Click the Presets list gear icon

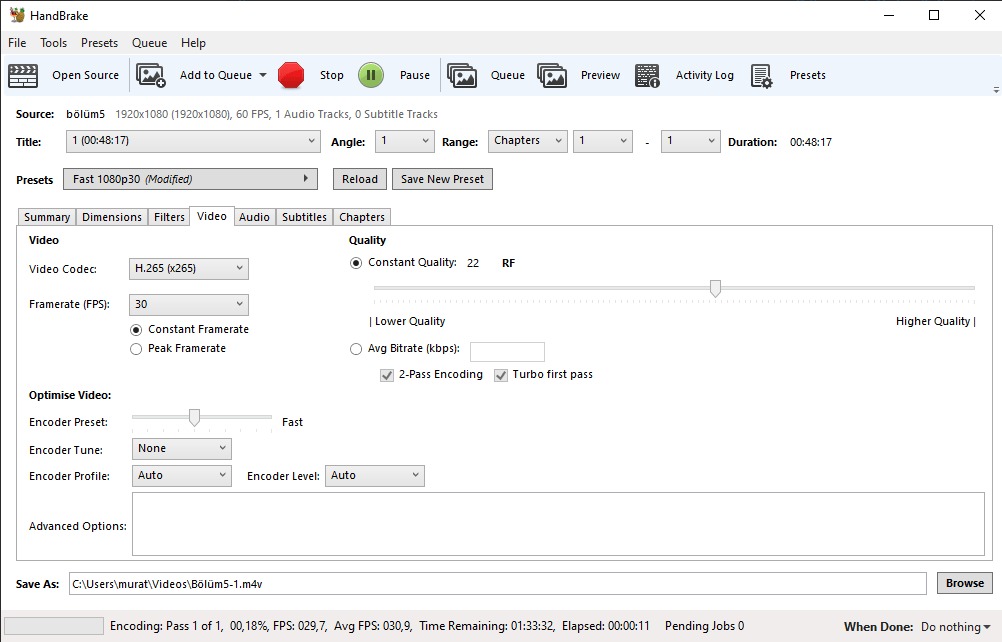(761, 75)
